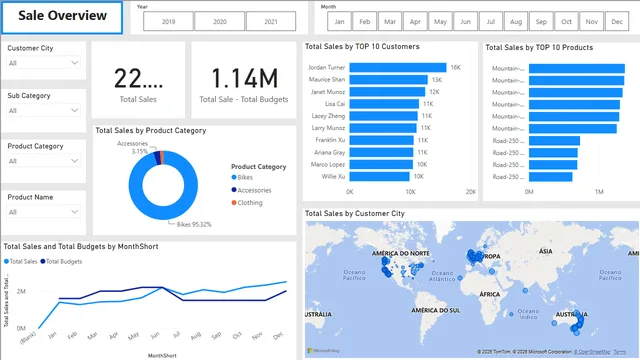640x360 pixels.
Task: Click 'Total Sales by Product Category' title
Action: pos(151,131)
